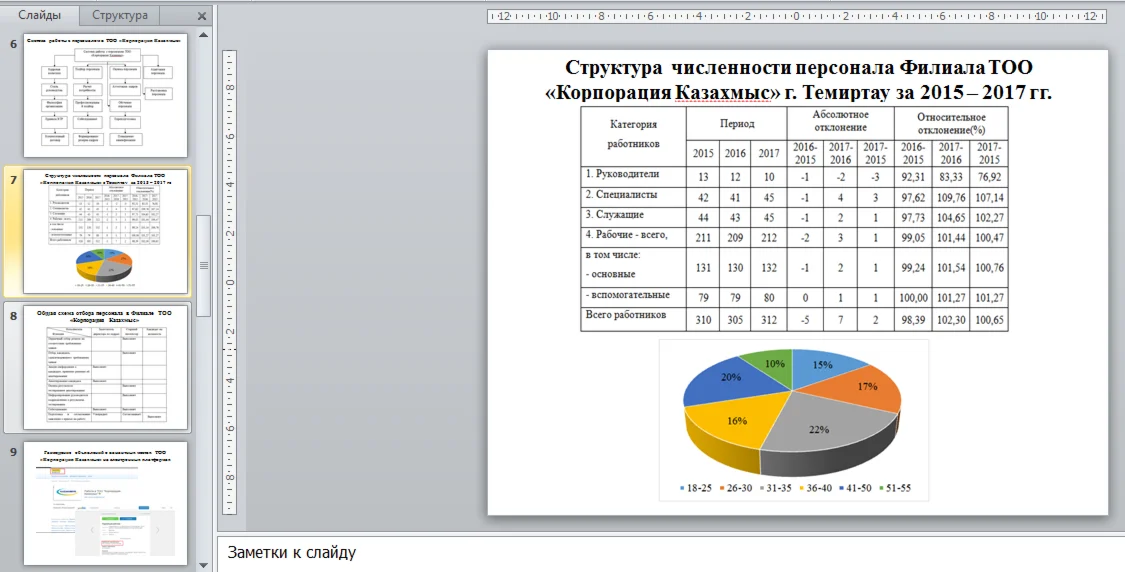Click the slide pane scroll down arrow
1125x572 pixels.
coord(204,565)
